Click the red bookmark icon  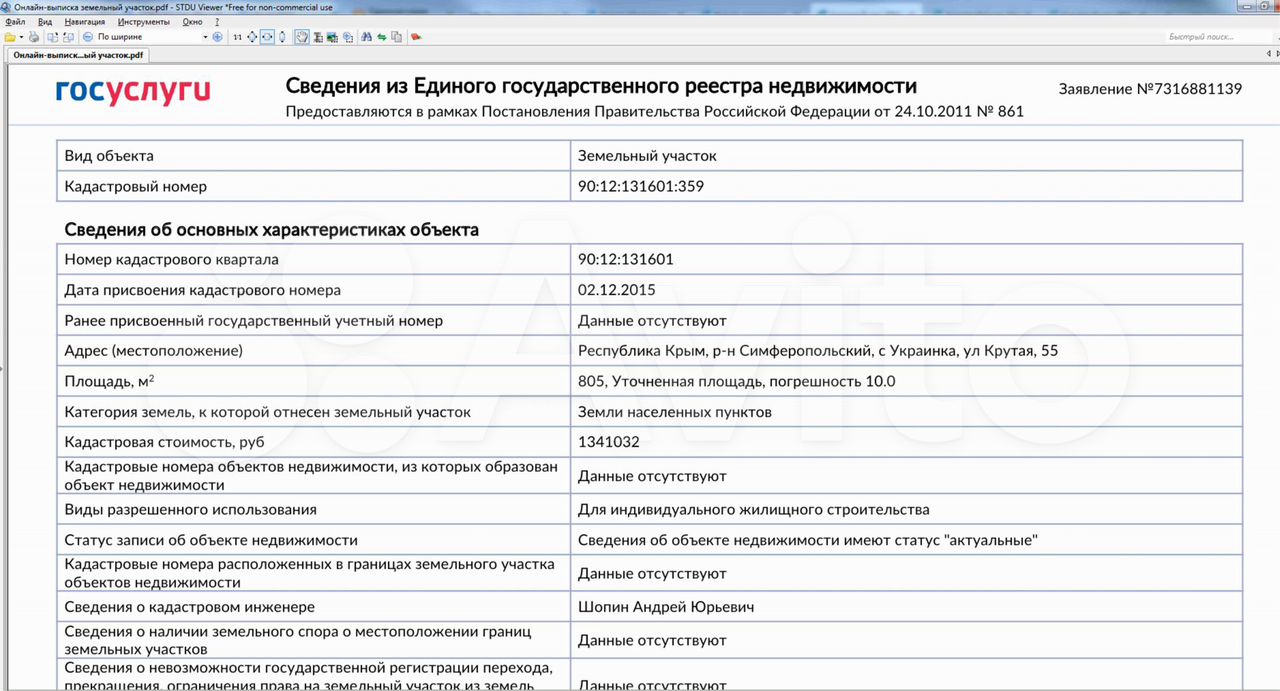tap(416, 37)
